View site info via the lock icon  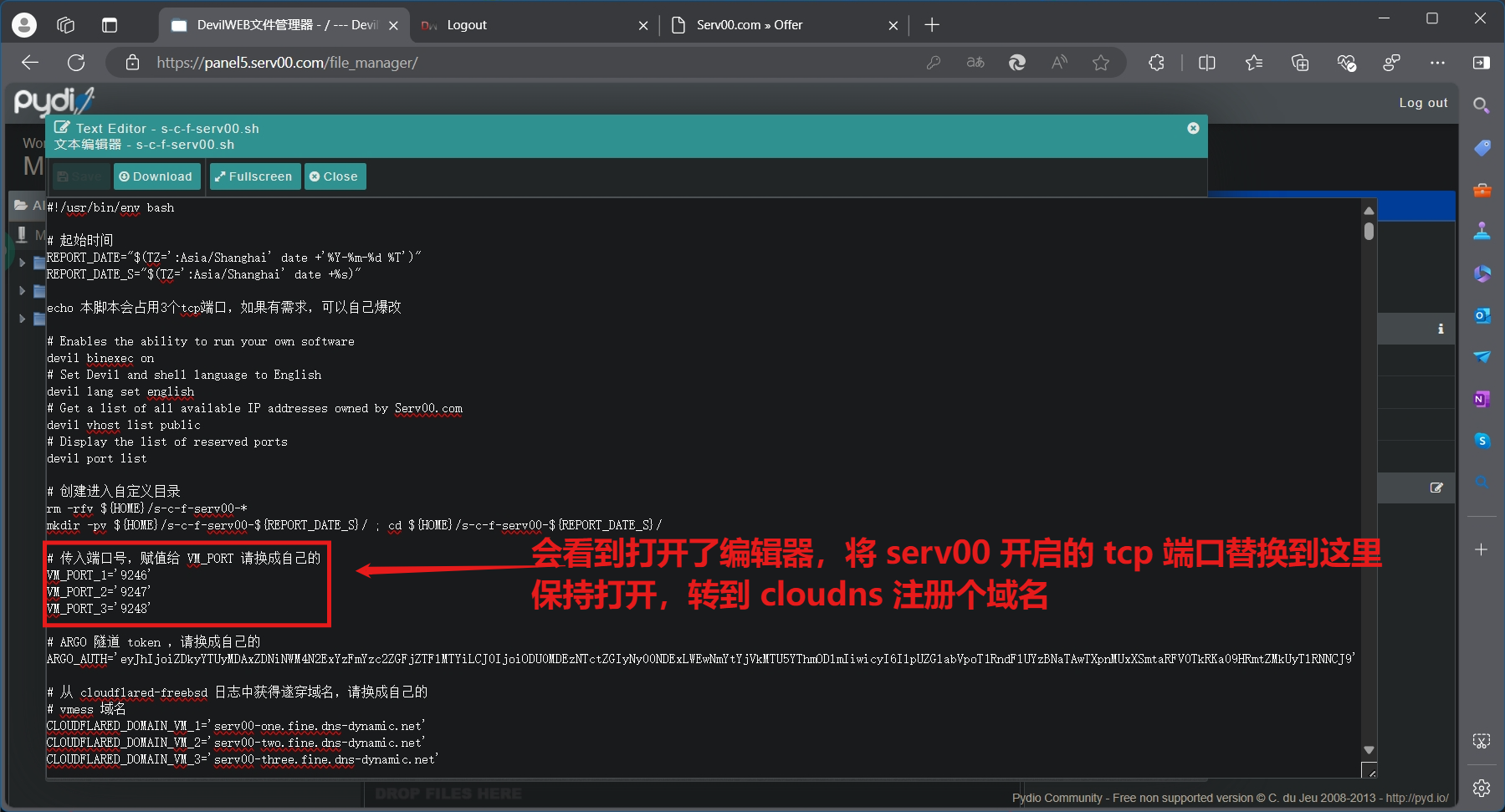(132, 63)
